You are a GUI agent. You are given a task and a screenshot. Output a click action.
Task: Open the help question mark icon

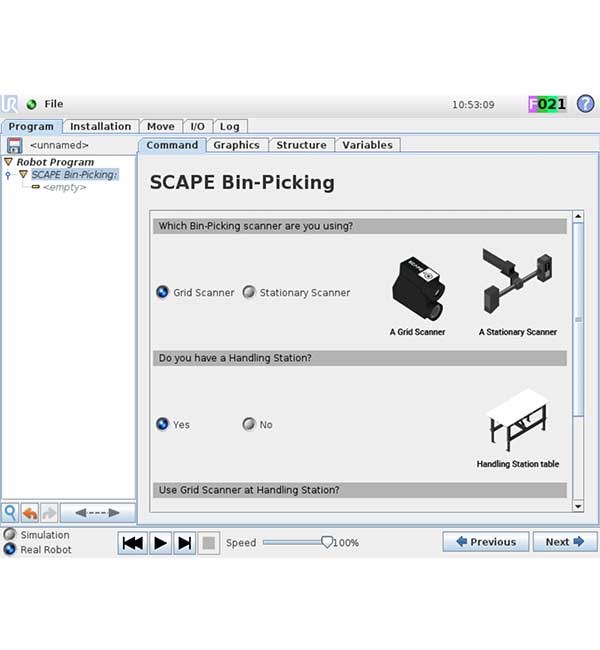585,104
